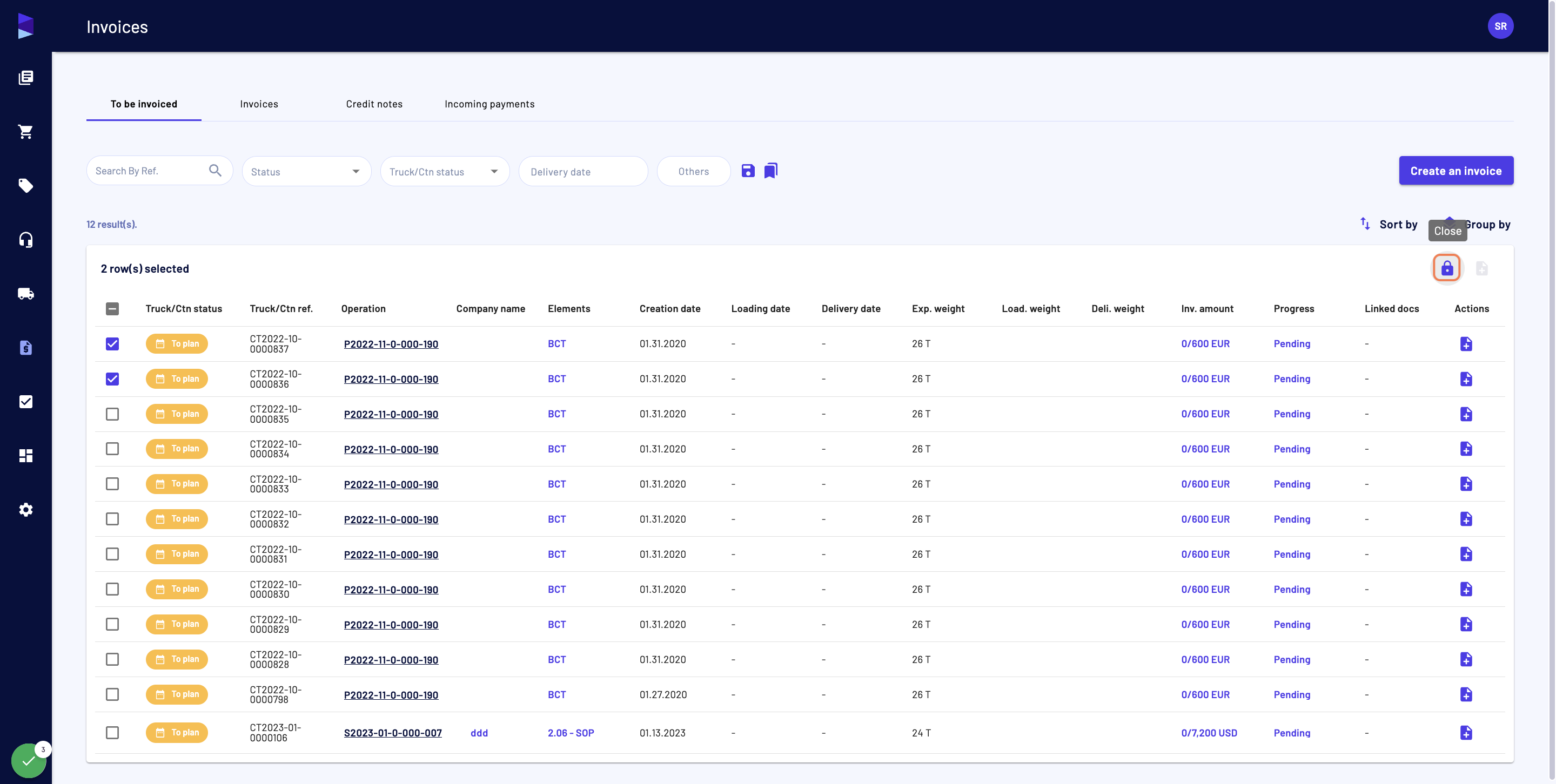Open the dashboard grid sidebar icon
Image resolution: width=1556 pixels, height=784 pixels.
pyautogui.click(x=25, y=456)
